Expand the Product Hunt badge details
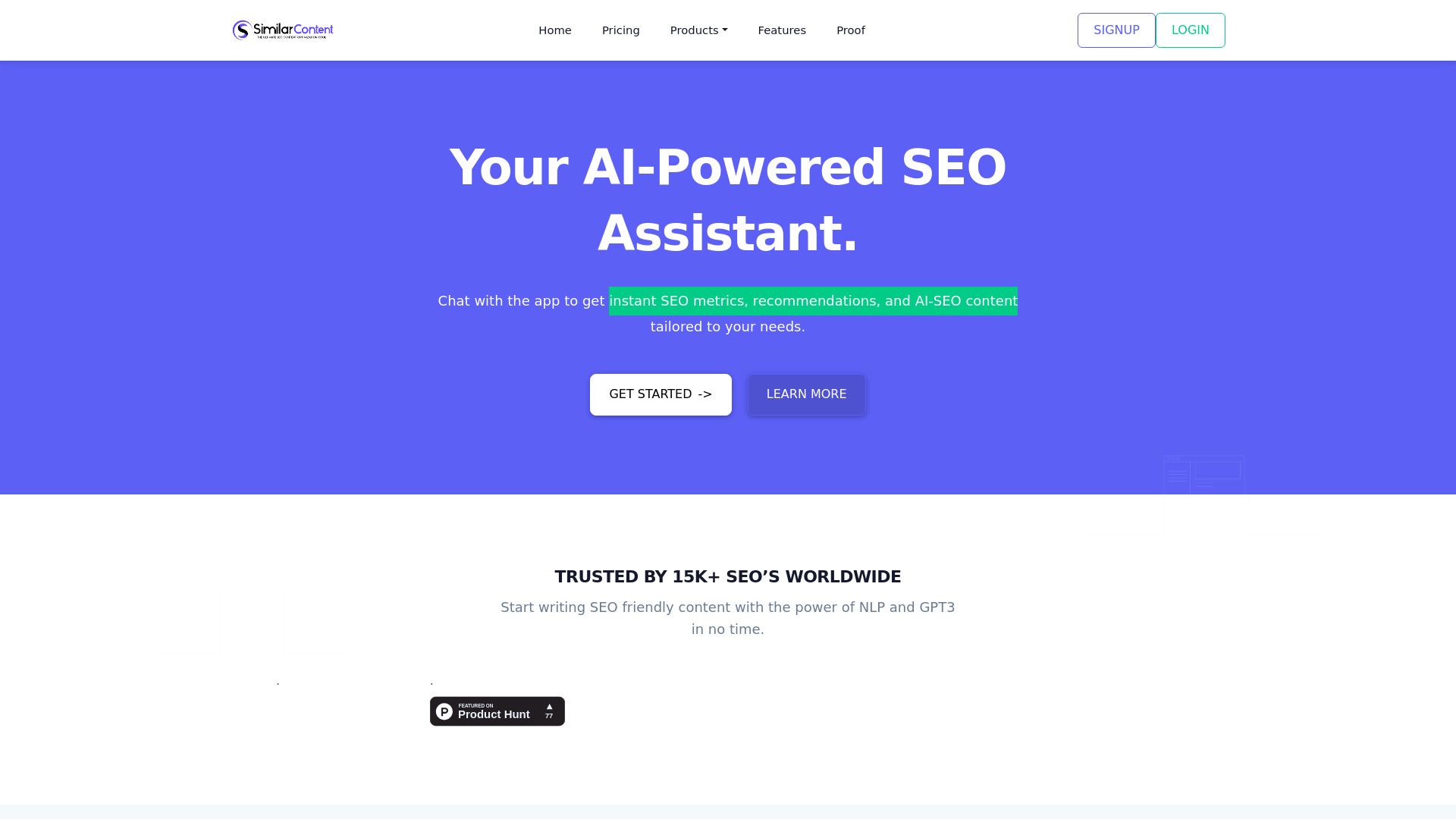Image resolution: width=1456 pixels, height=819 pixels. coord(497,711)
